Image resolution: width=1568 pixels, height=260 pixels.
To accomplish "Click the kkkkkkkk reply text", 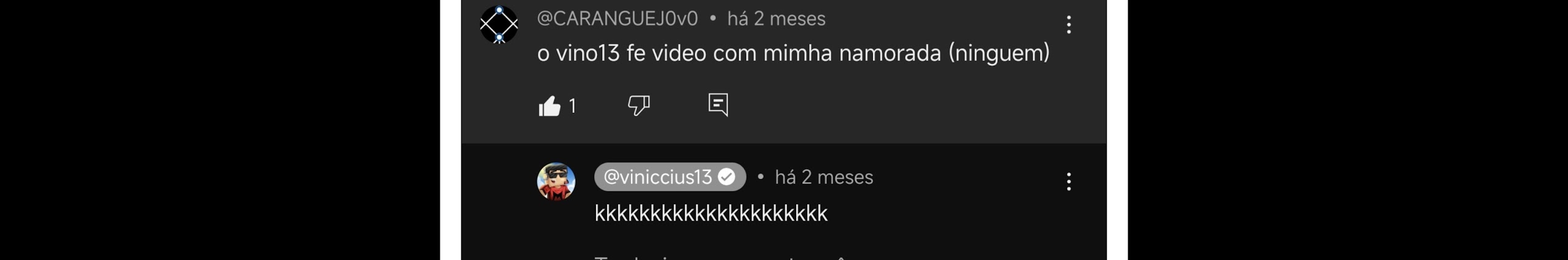I will 711,213.
